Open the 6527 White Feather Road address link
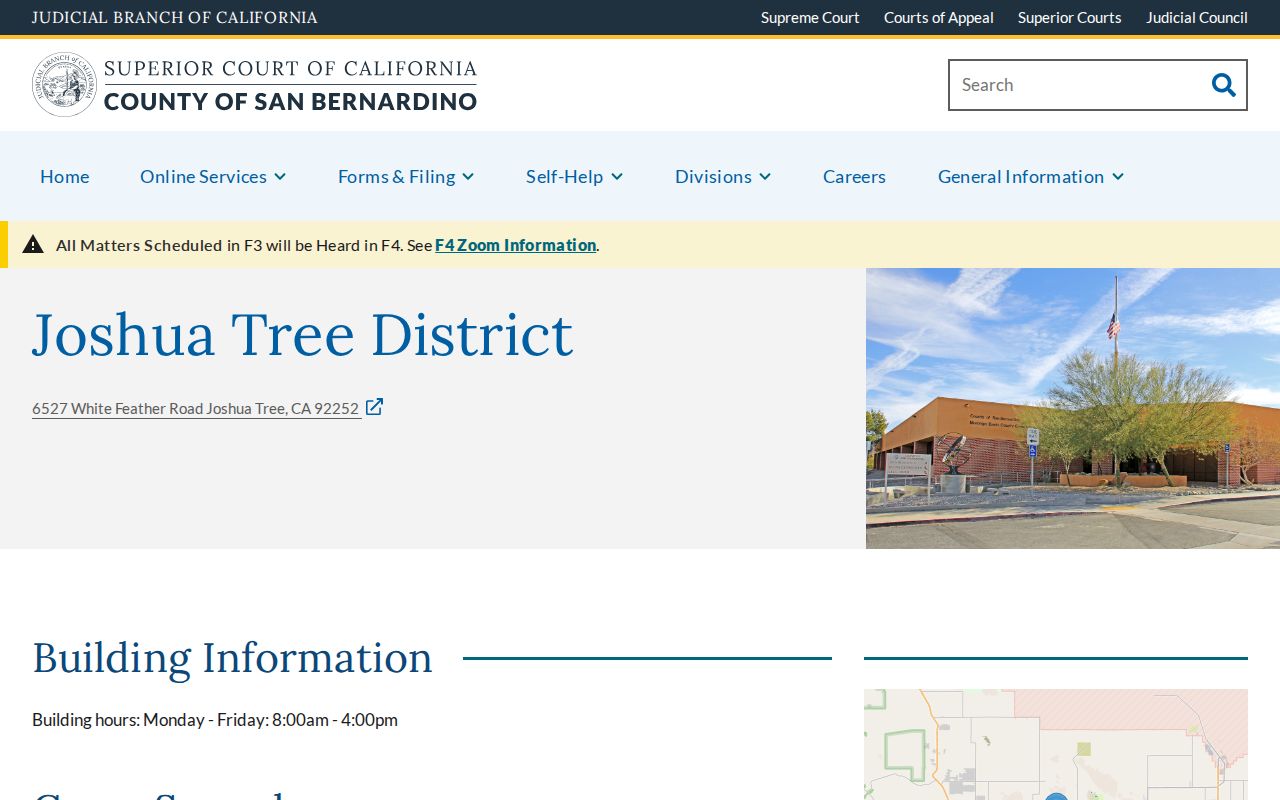1280x800 pixels. (196, 408)
